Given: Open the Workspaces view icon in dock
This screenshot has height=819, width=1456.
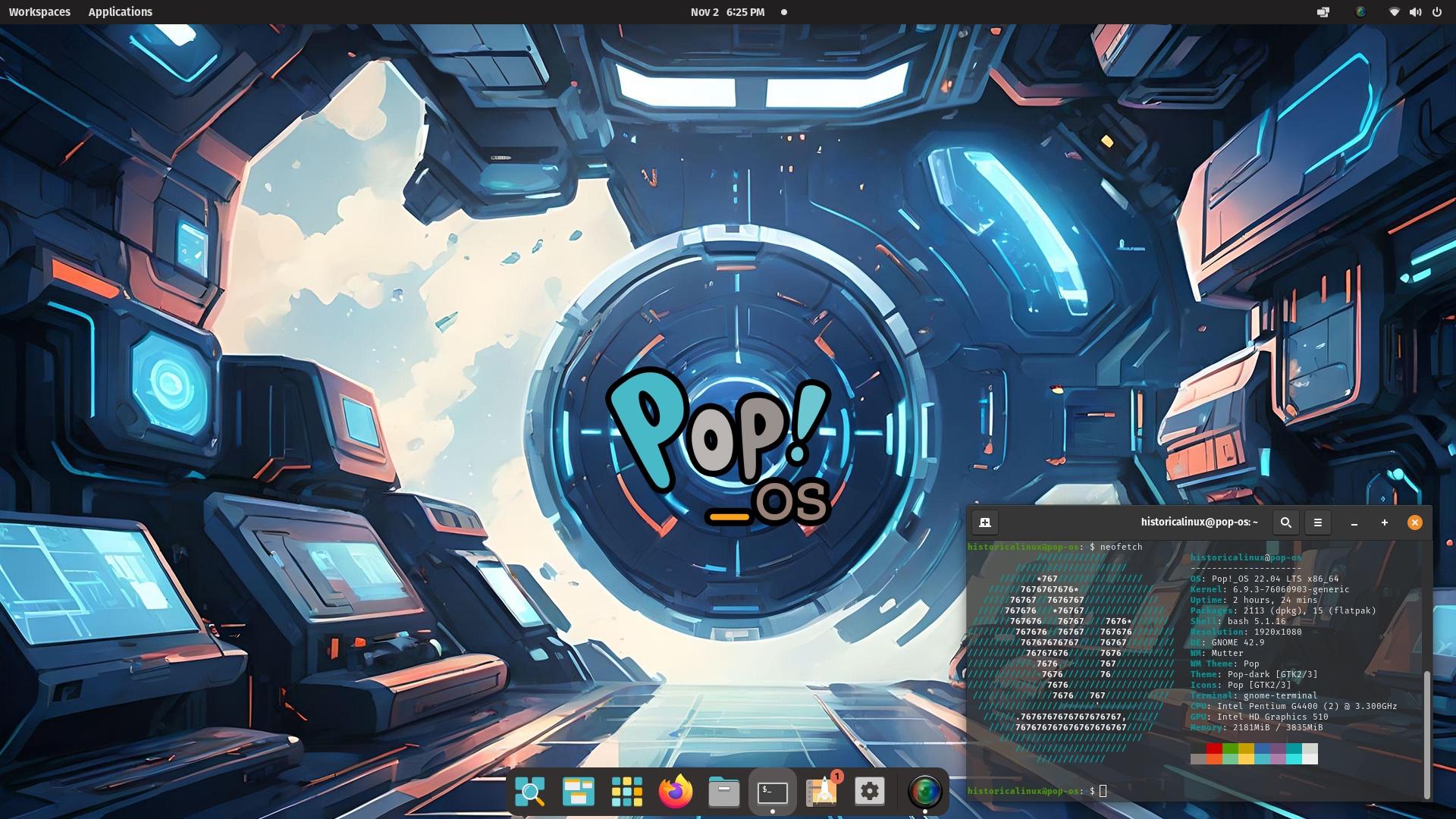Looking at the screenshot, I should pyautogui.click(x=578, y=792).
